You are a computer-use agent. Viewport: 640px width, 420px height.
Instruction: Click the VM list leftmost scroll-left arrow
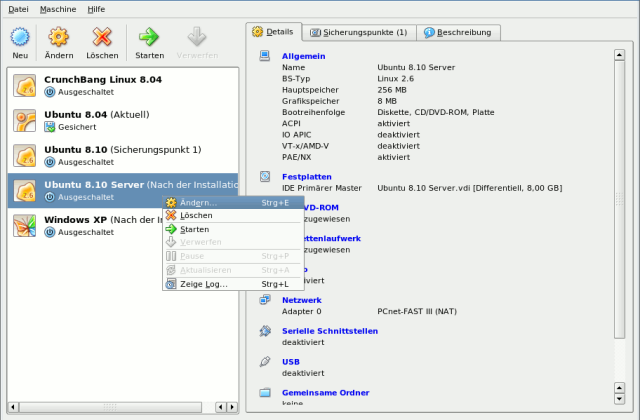13,407
